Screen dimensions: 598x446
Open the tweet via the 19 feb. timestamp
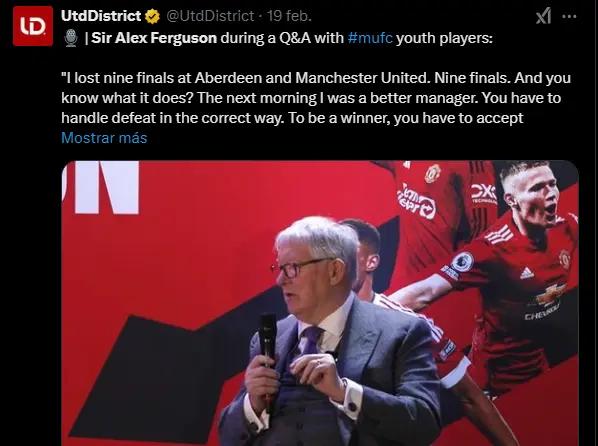(289, 16)
